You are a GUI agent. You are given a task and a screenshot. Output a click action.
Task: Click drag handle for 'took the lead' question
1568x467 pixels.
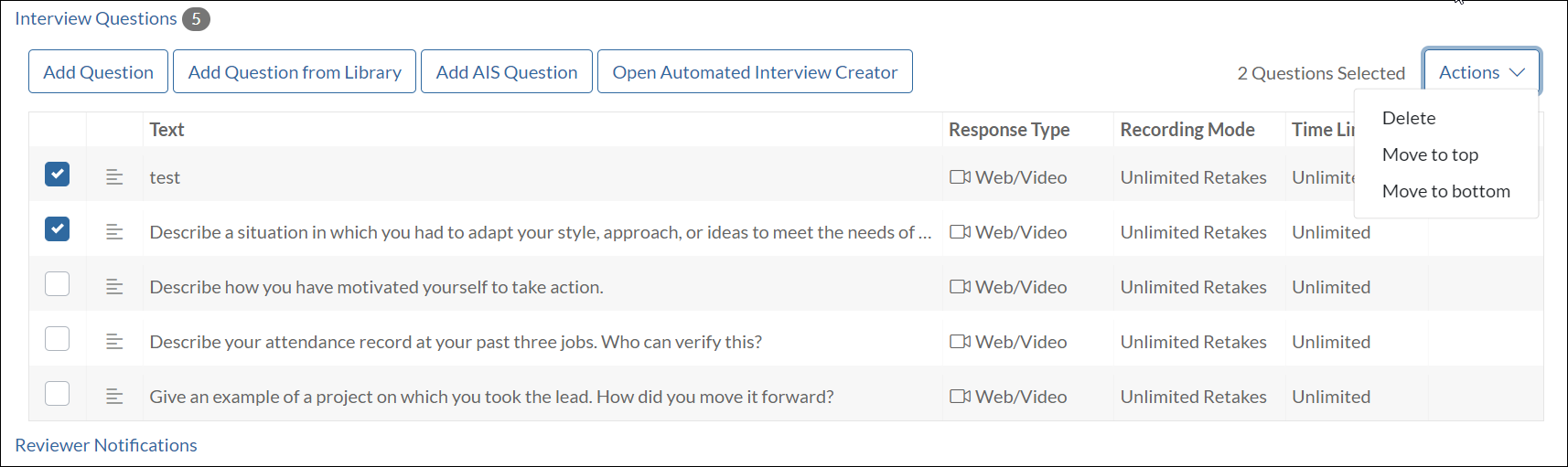114,397
